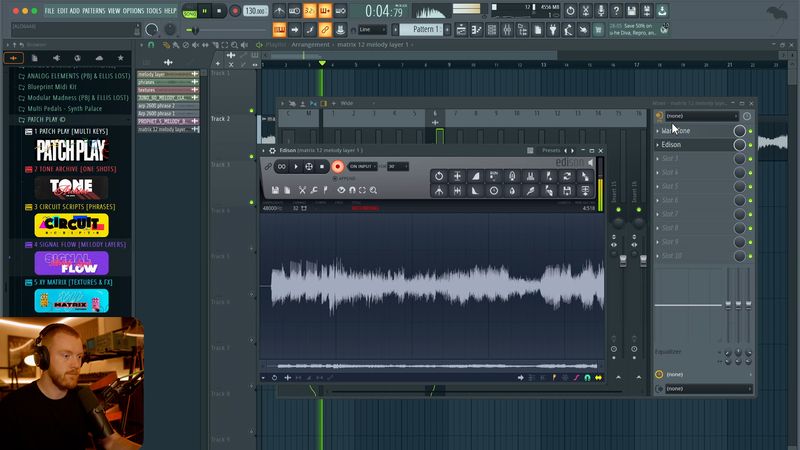Select the browser cloud tab icon
The height and width of the screenshot is (450, 800).
click(x=99, y=58)
